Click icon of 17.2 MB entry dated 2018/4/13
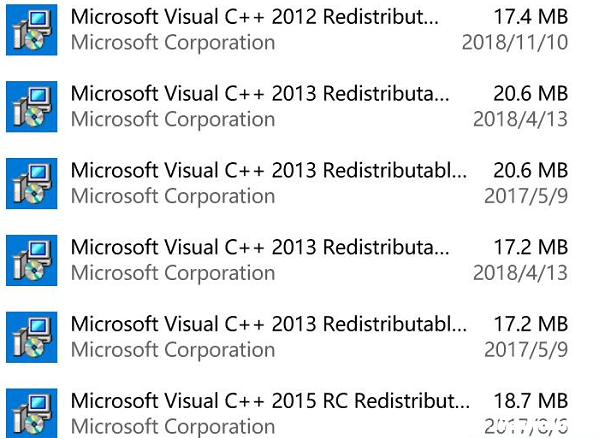 32,260
